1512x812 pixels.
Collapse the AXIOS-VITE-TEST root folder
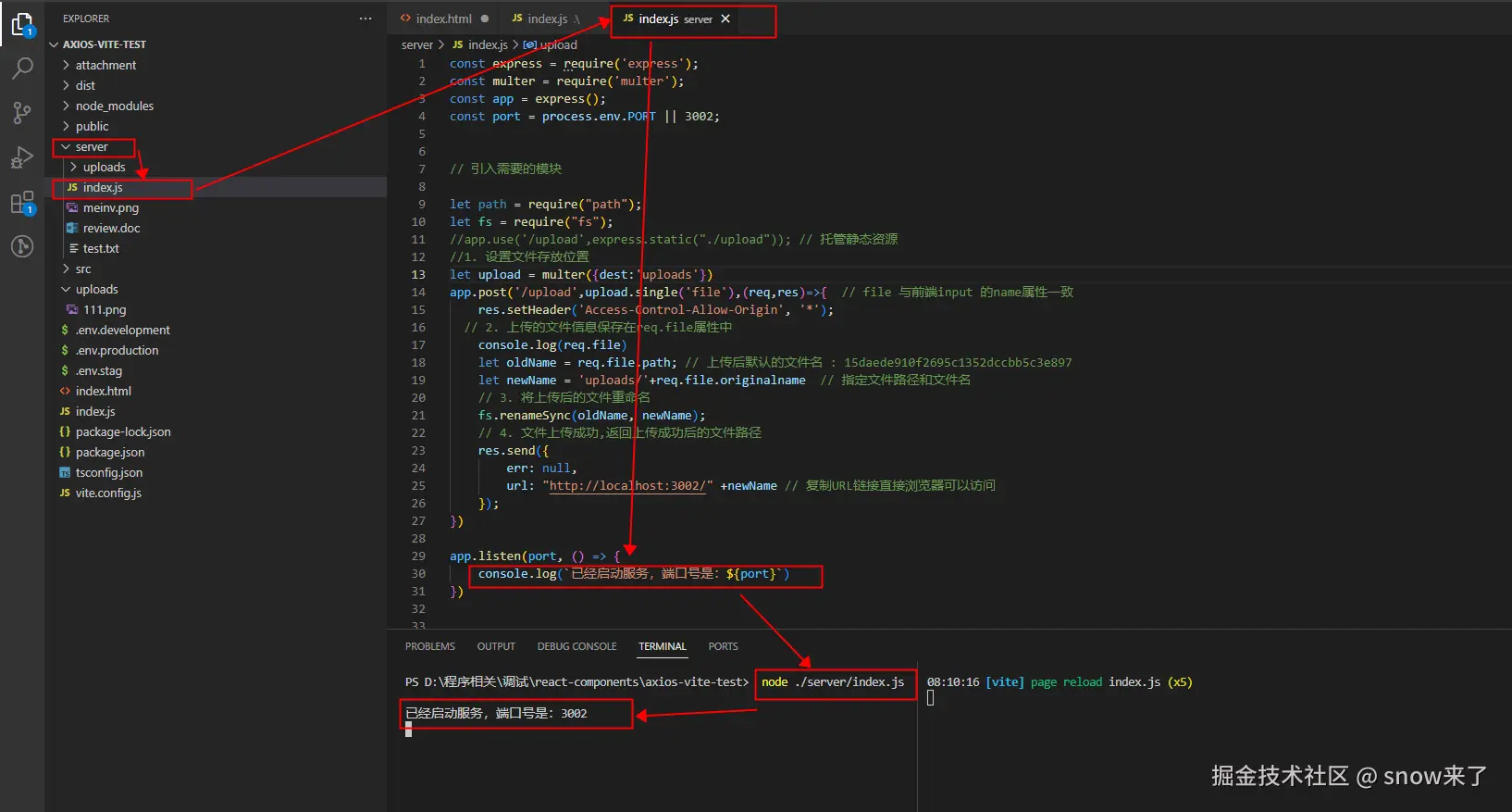click(x=216, y=44)
